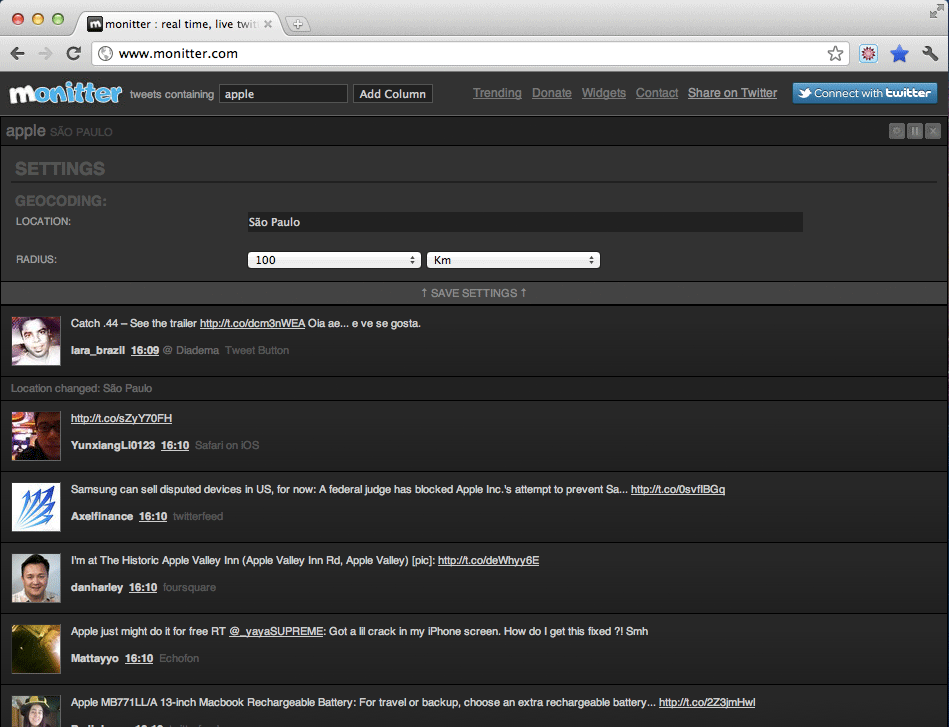Screen dimensions: 949x727
Task: Bookmark this page with the star outline
Action: 835,54
